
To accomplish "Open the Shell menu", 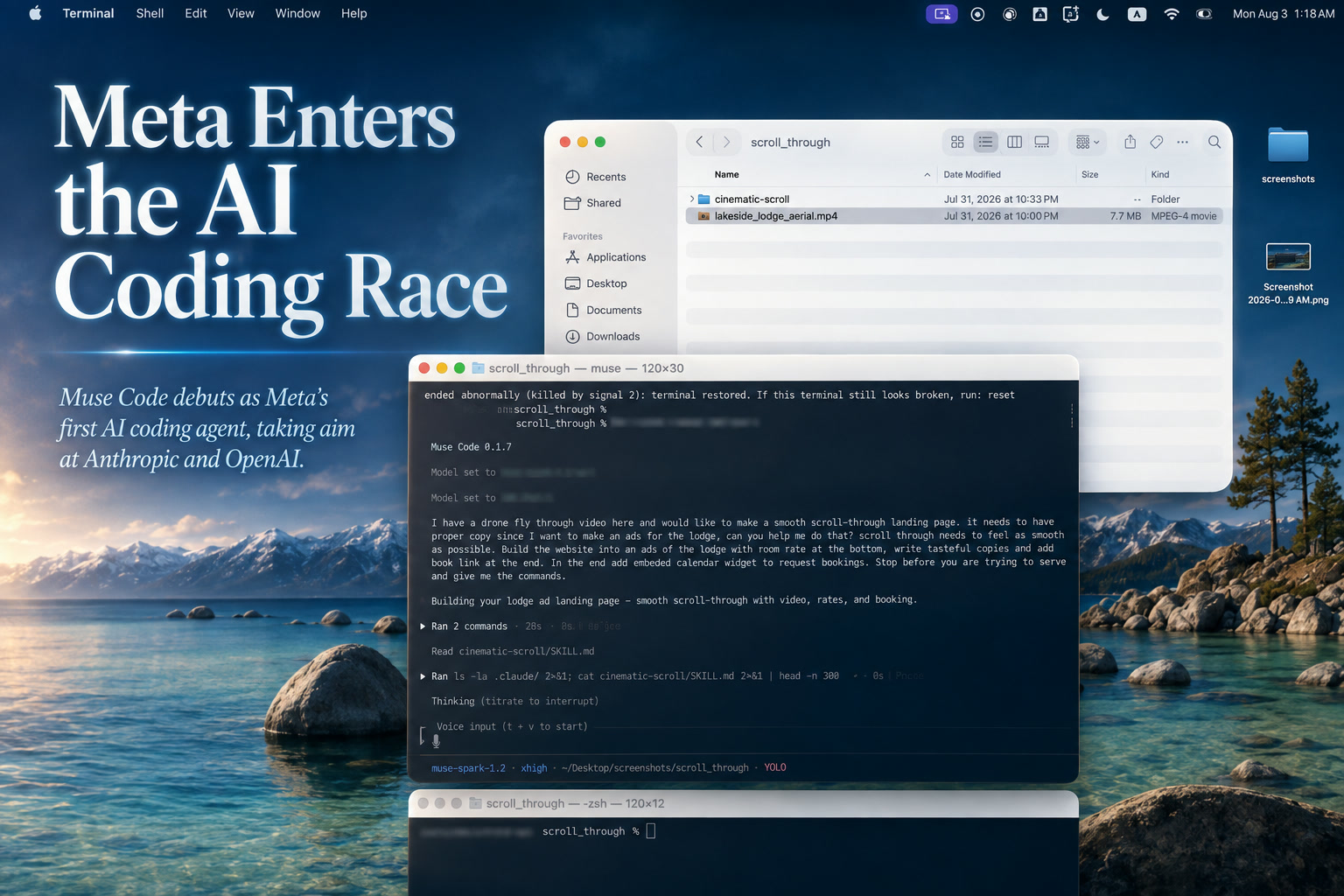I will 150,13.
